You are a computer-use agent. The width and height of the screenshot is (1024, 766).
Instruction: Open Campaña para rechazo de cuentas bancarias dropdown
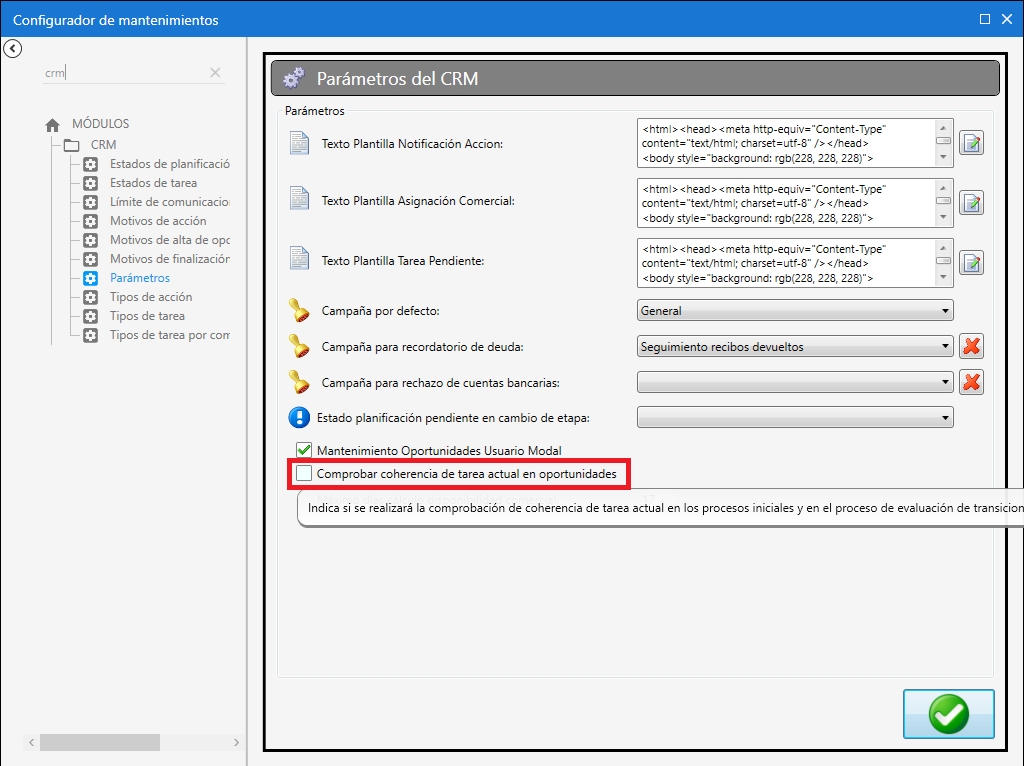coord(795,382)
